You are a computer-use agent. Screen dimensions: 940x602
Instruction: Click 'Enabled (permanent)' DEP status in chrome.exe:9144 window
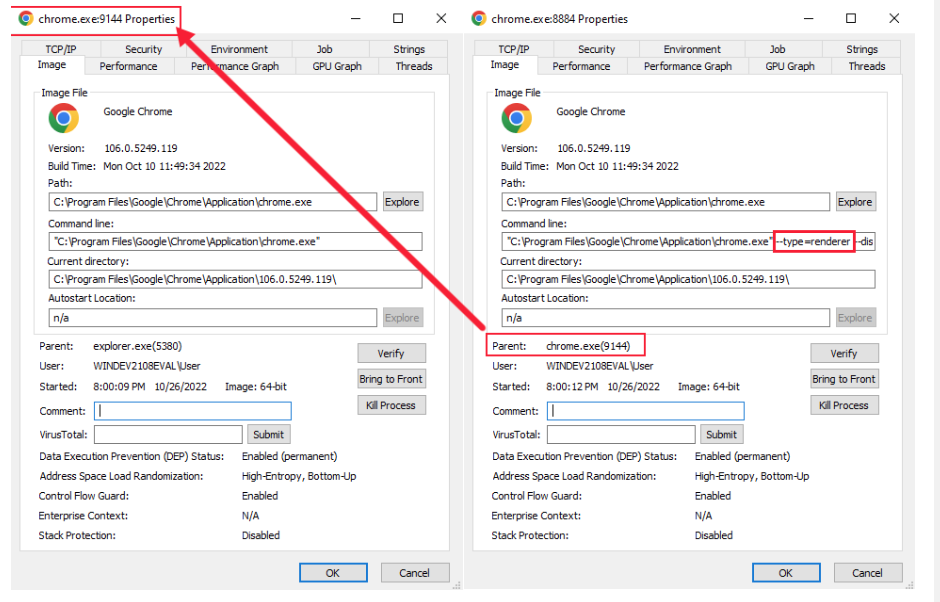290,456
